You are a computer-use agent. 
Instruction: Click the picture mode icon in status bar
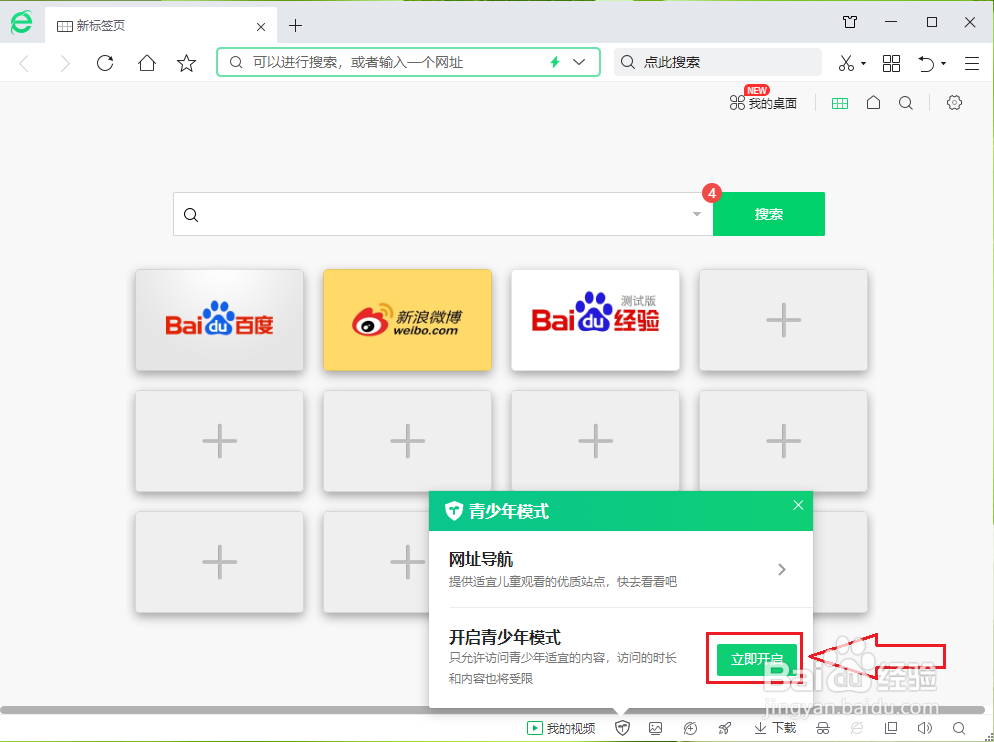(x=655, y=728)
